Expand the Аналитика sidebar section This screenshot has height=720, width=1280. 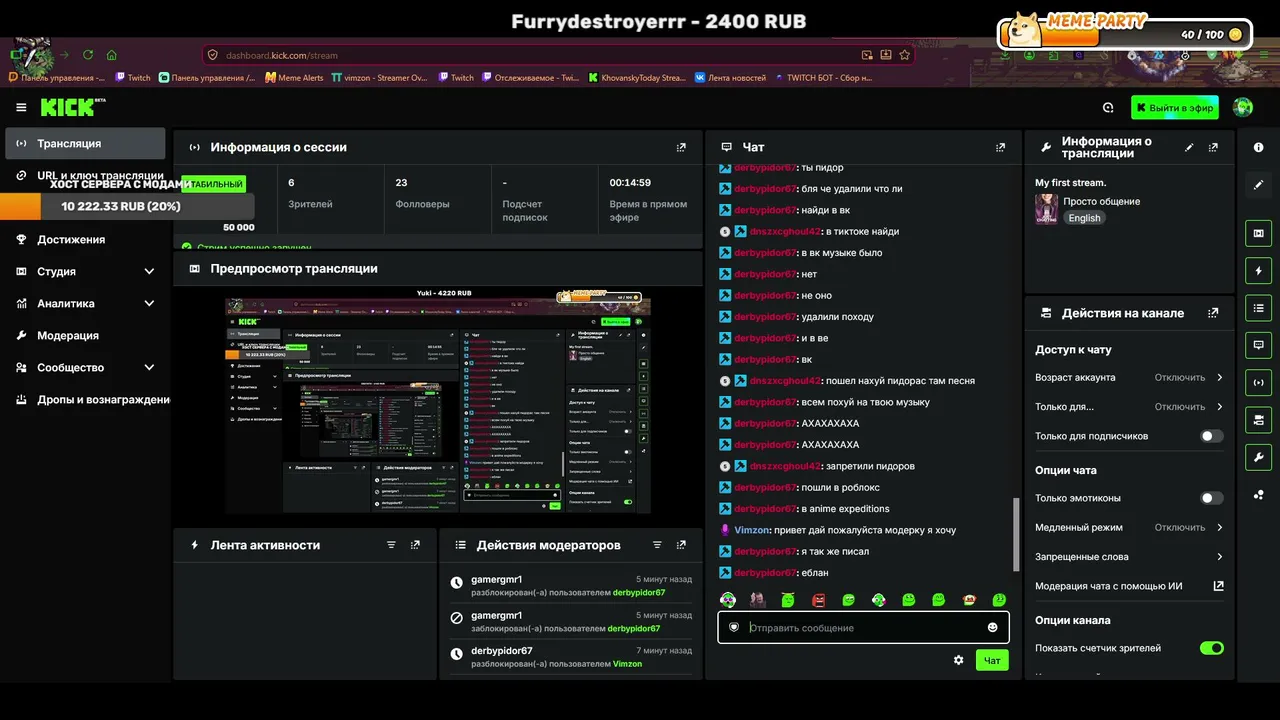(85, 303)
